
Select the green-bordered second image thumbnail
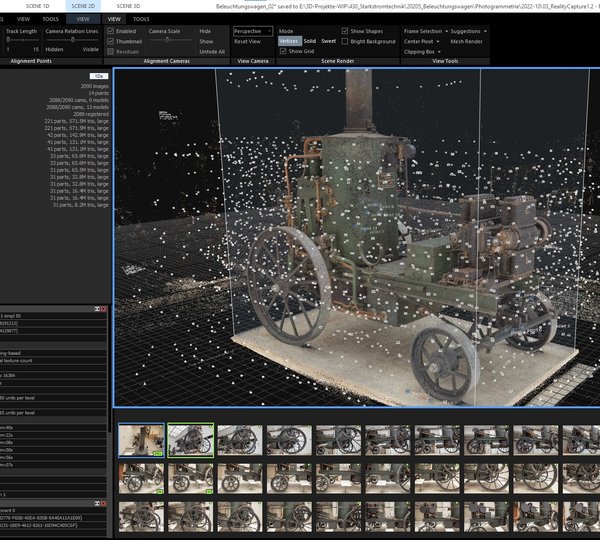click(x=191, y=440)
